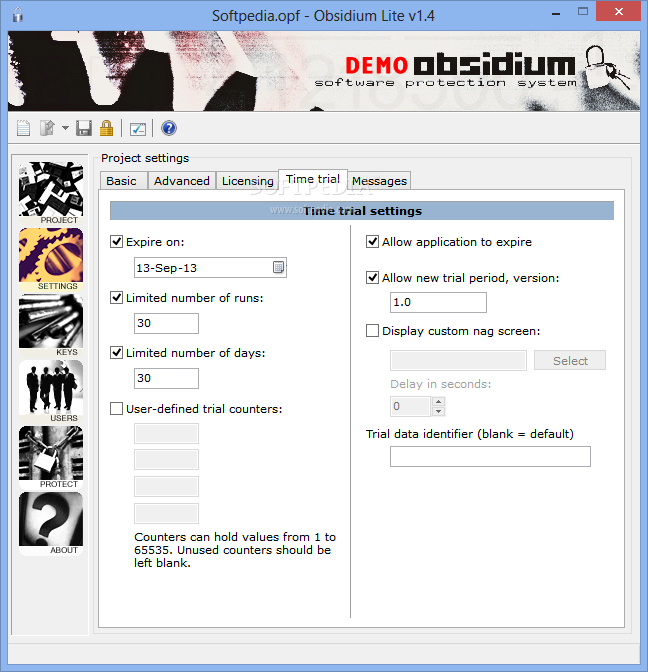Minimize the Obsidium Lite window

[556, 13]
